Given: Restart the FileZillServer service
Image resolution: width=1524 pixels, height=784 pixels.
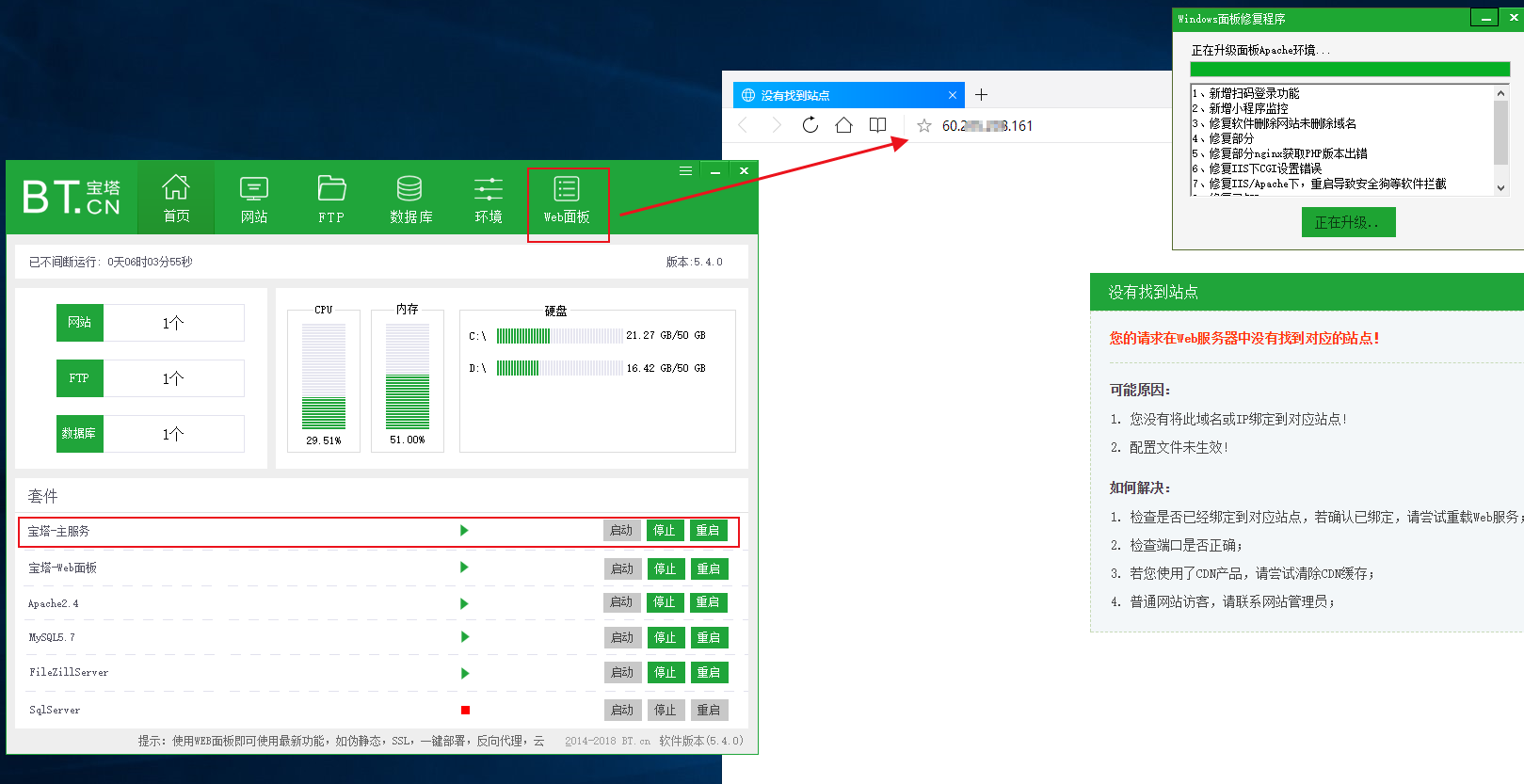Looking at the screenshot, I should pos(709,672).
